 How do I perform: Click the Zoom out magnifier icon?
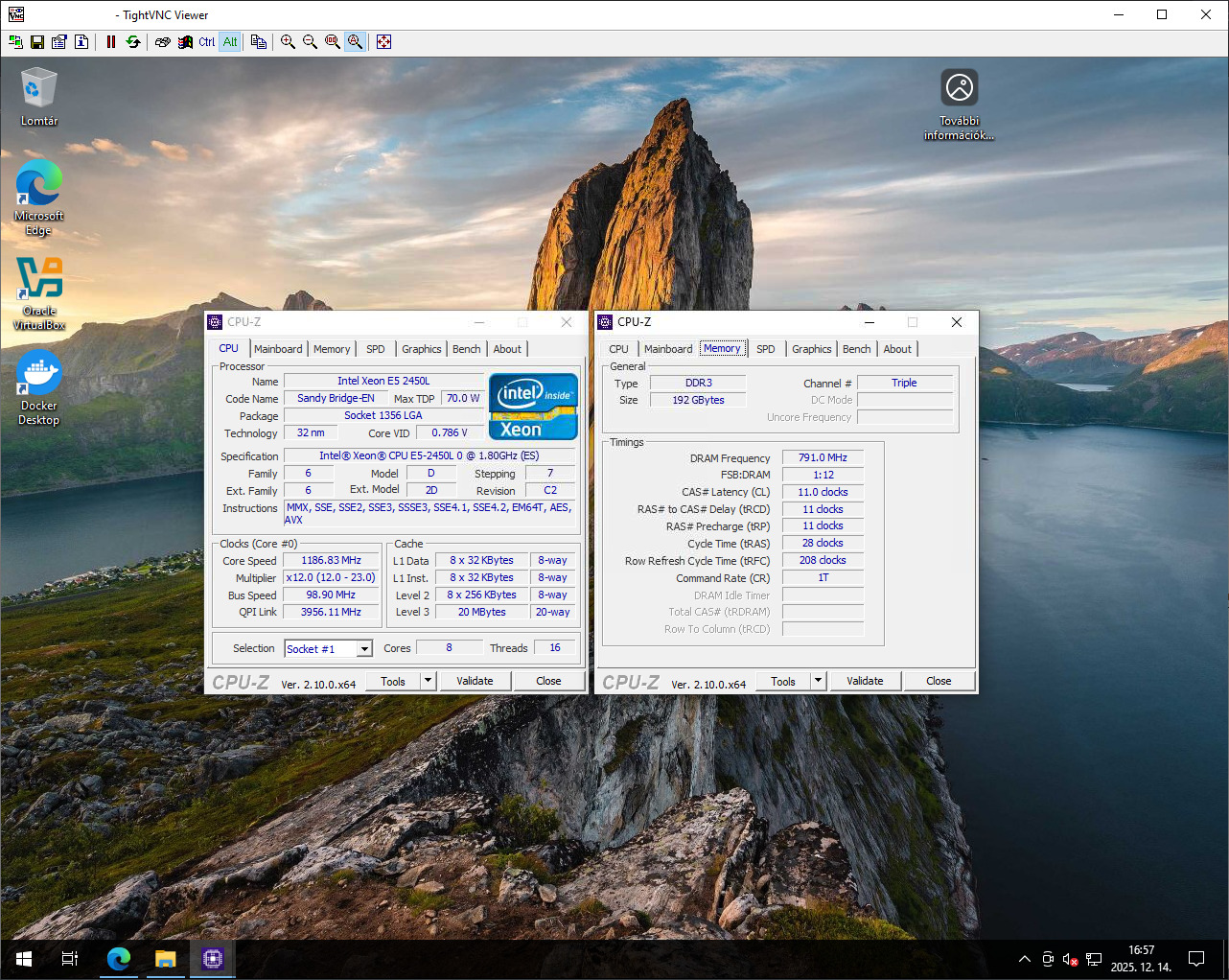310,42
